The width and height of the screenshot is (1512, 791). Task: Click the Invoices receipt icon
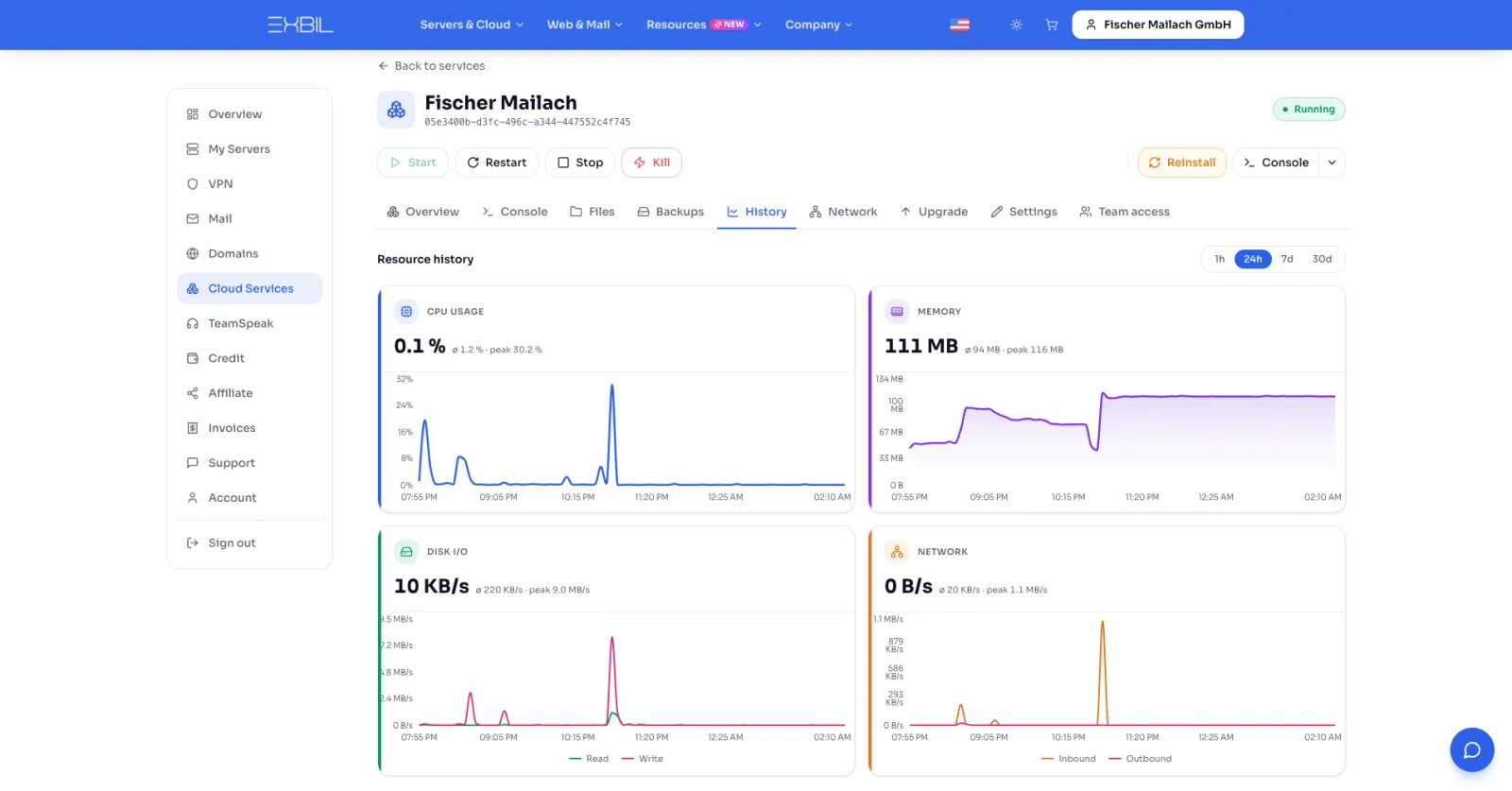pos(193,428)
